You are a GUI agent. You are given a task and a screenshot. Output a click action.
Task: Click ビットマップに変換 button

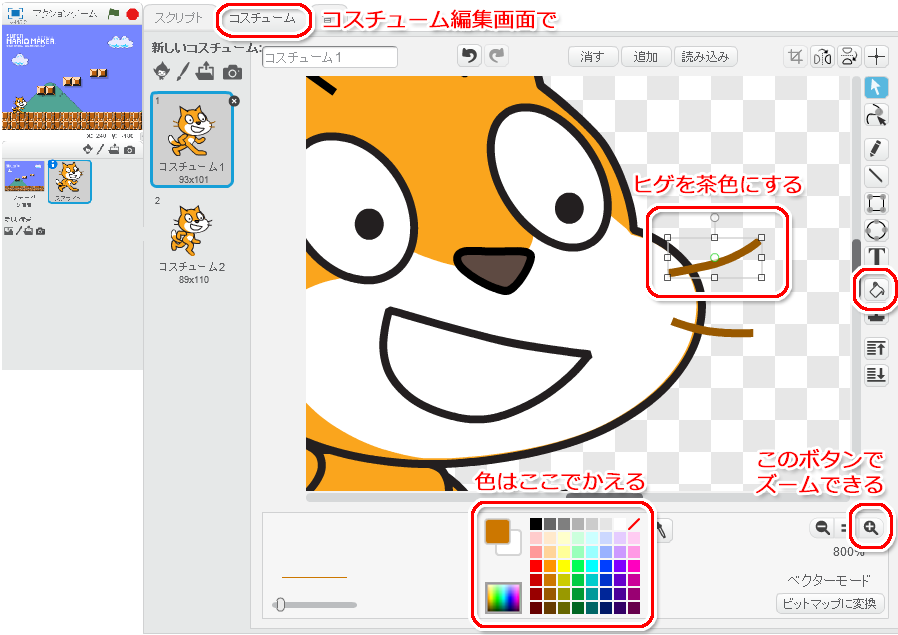830,604
